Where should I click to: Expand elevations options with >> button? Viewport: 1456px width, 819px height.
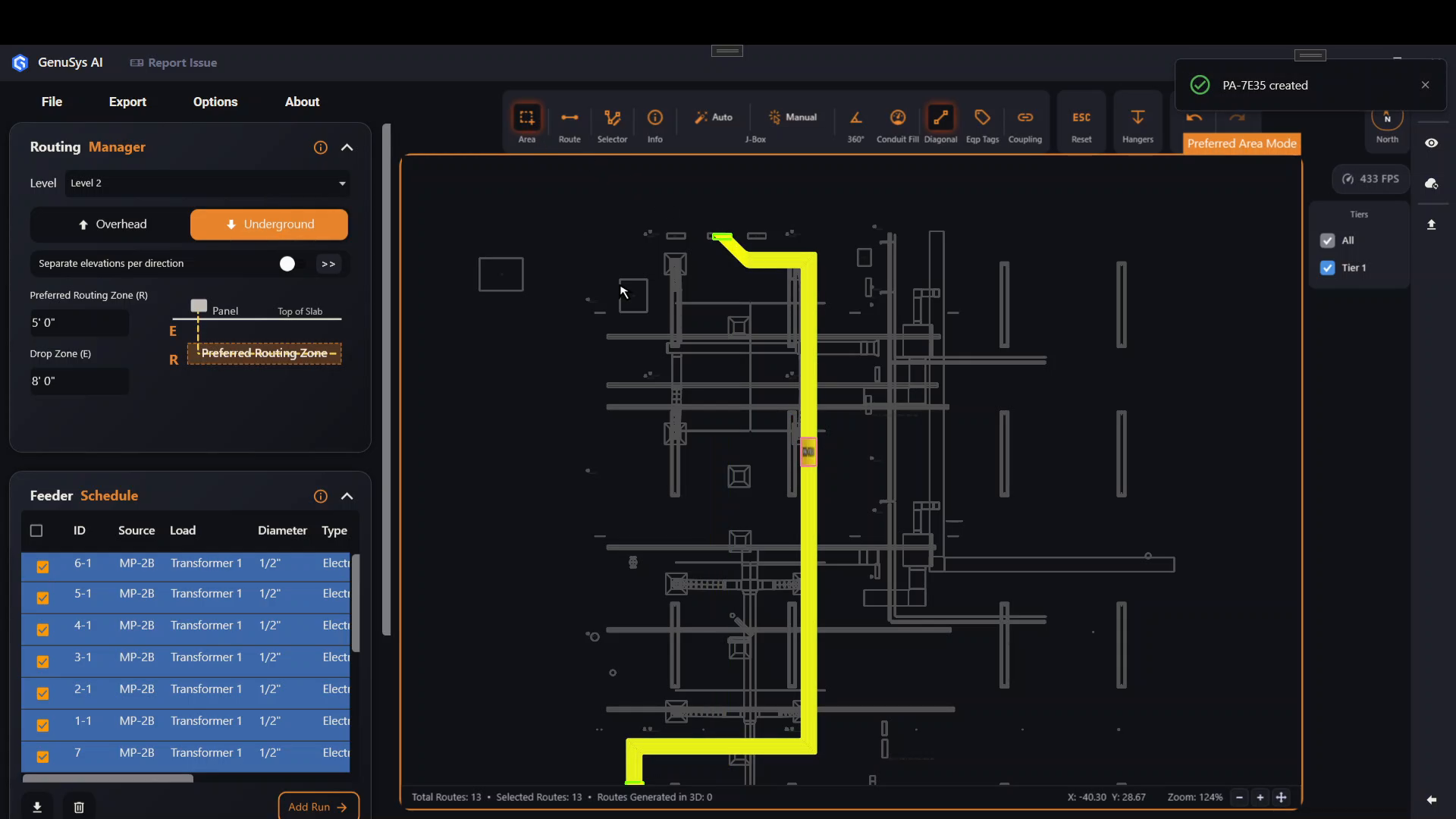coord(328,264)
